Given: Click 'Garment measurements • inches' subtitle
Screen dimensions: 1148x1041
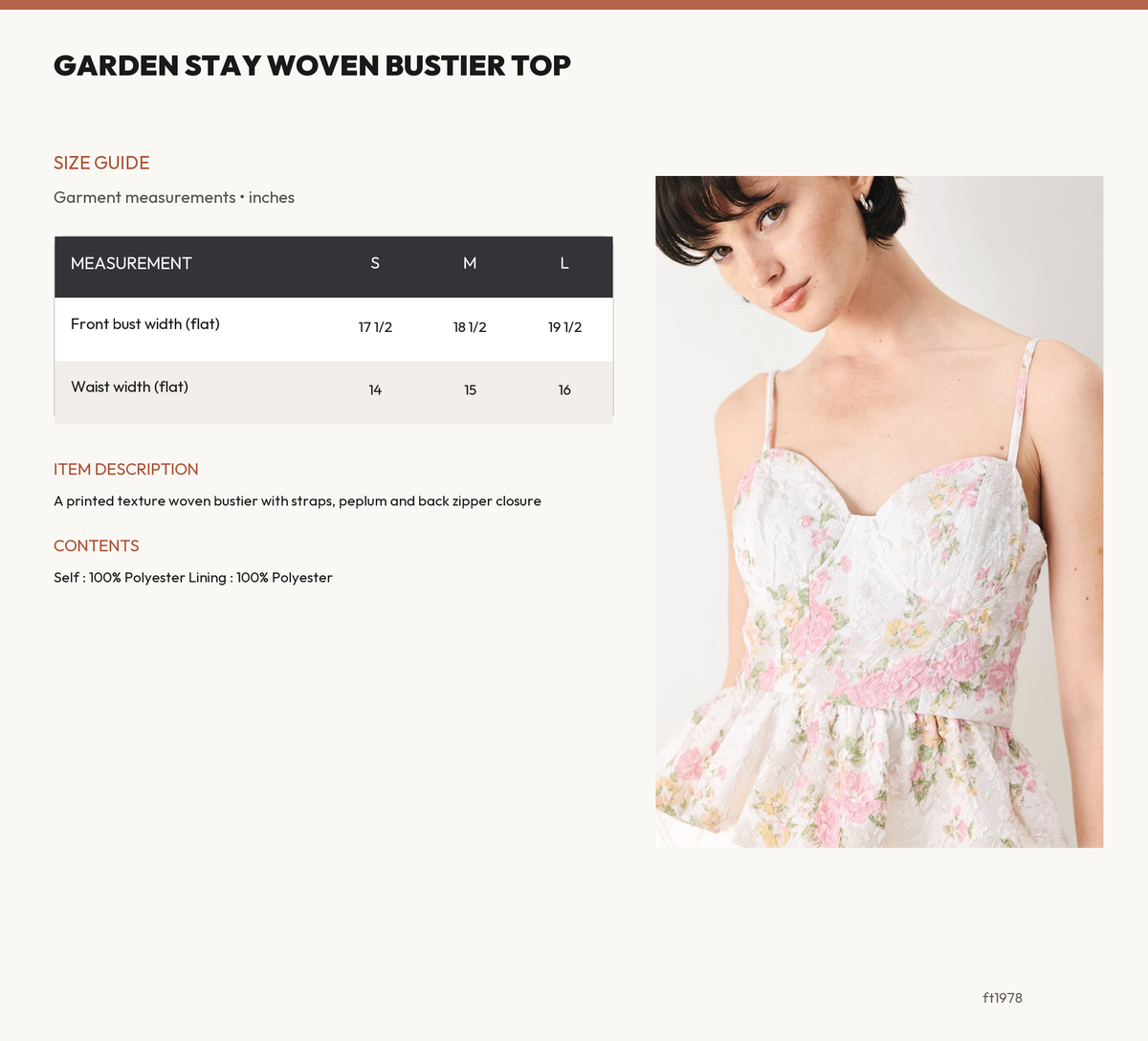Looking at the screenshot, I should point(174,197).
